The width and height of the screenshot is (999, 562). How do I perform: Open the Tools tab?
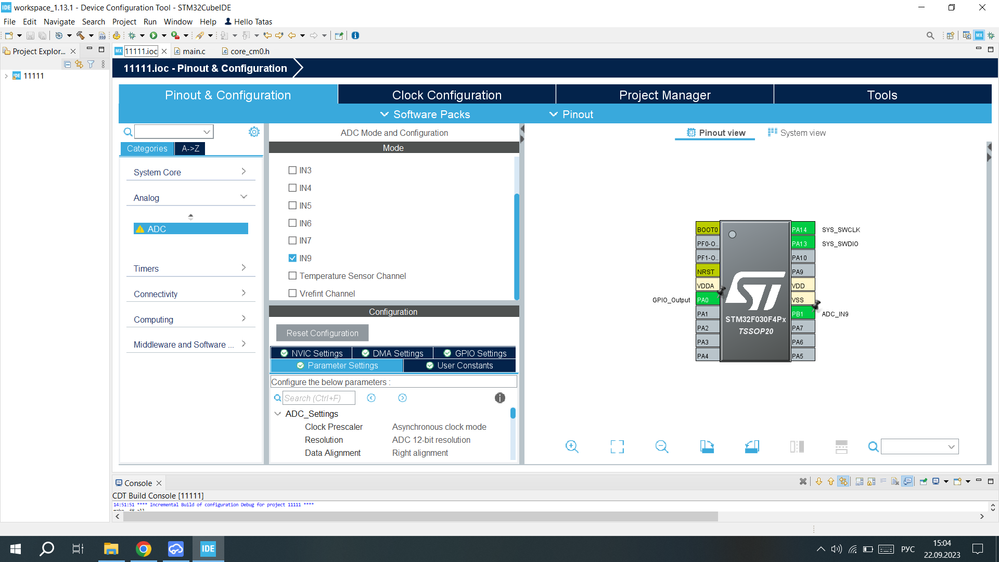[882, 95]
